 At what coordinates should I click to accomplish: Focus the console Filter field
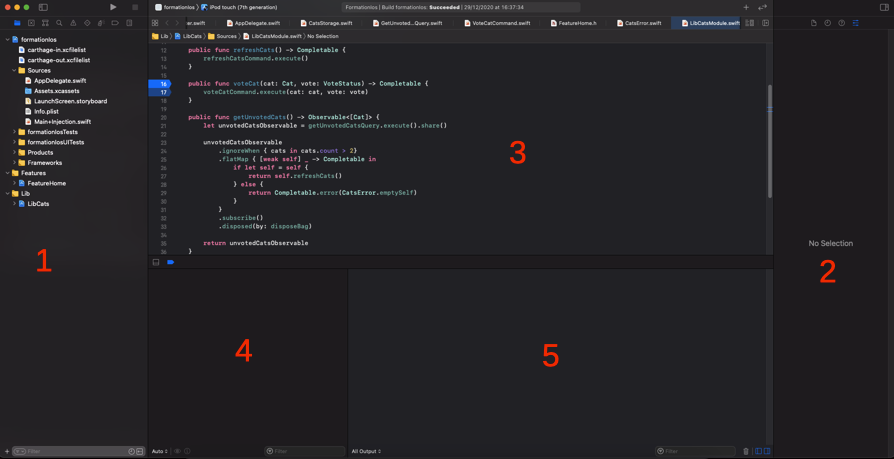point(695,451)
